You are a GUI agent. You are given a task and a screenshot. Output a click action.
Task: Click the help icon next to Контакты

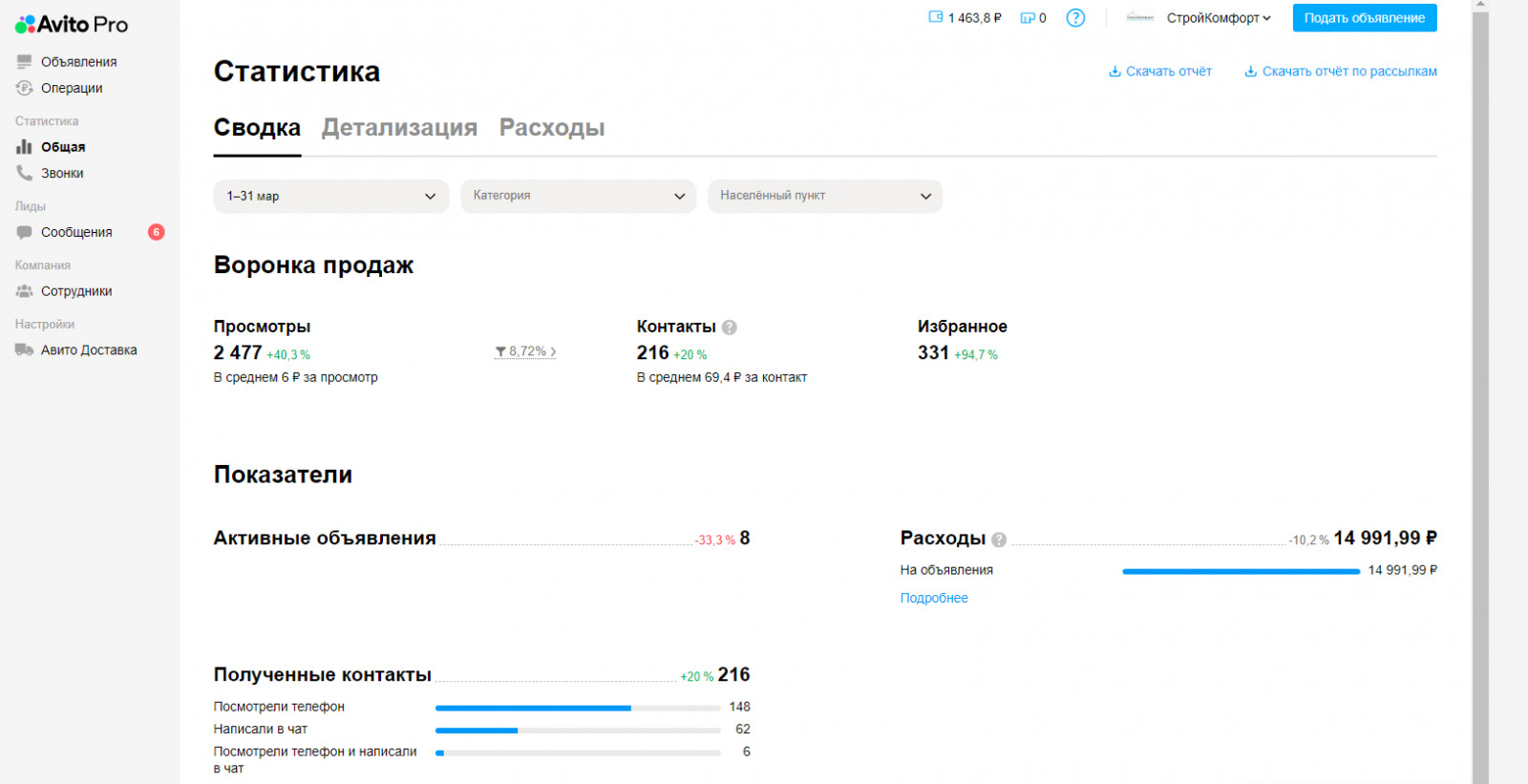pyautogui.click(x=730, y=328)
